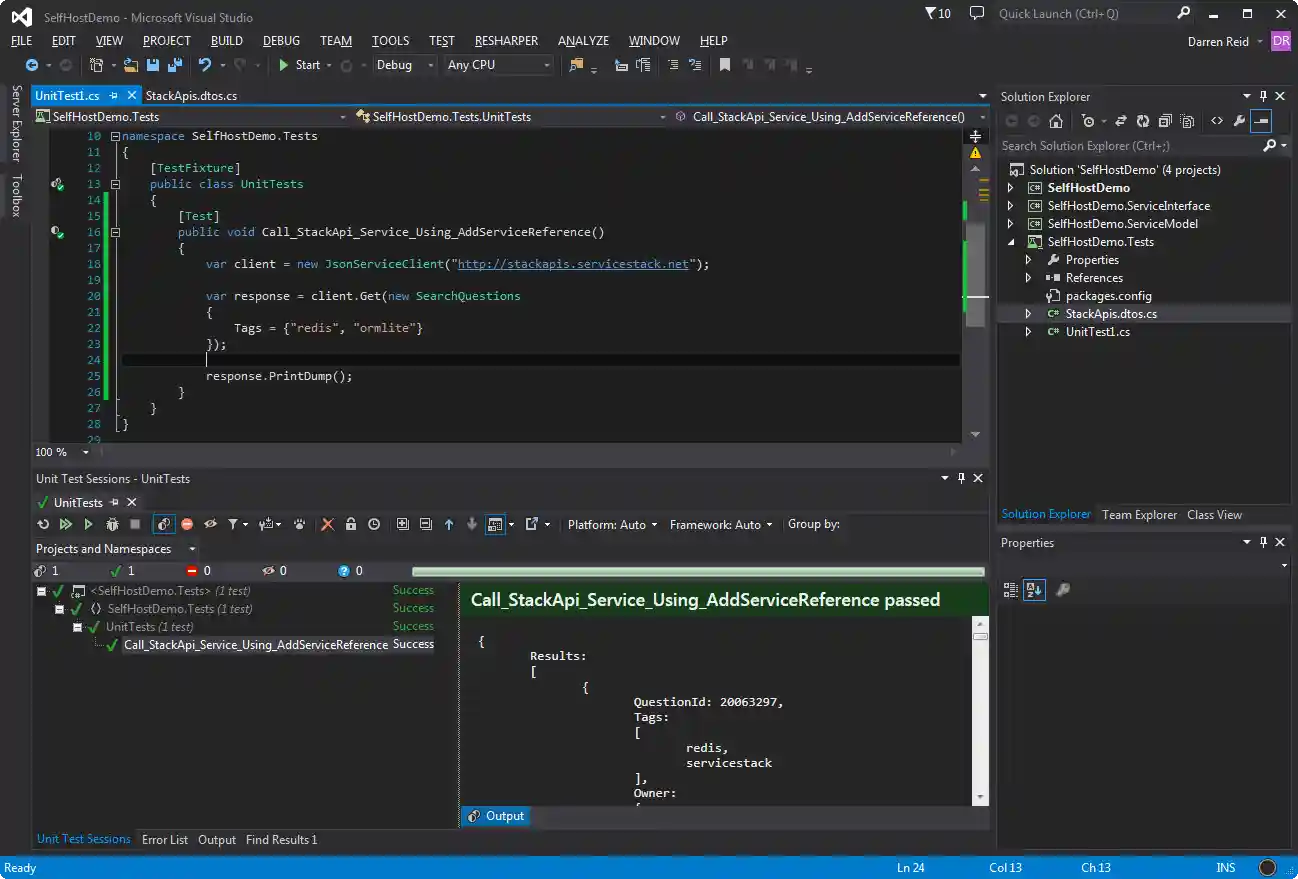Screen dimensions: 1298x879
Task: Click the Solution Explorer wrench properties icon
Action: [x=1239, y=121]
